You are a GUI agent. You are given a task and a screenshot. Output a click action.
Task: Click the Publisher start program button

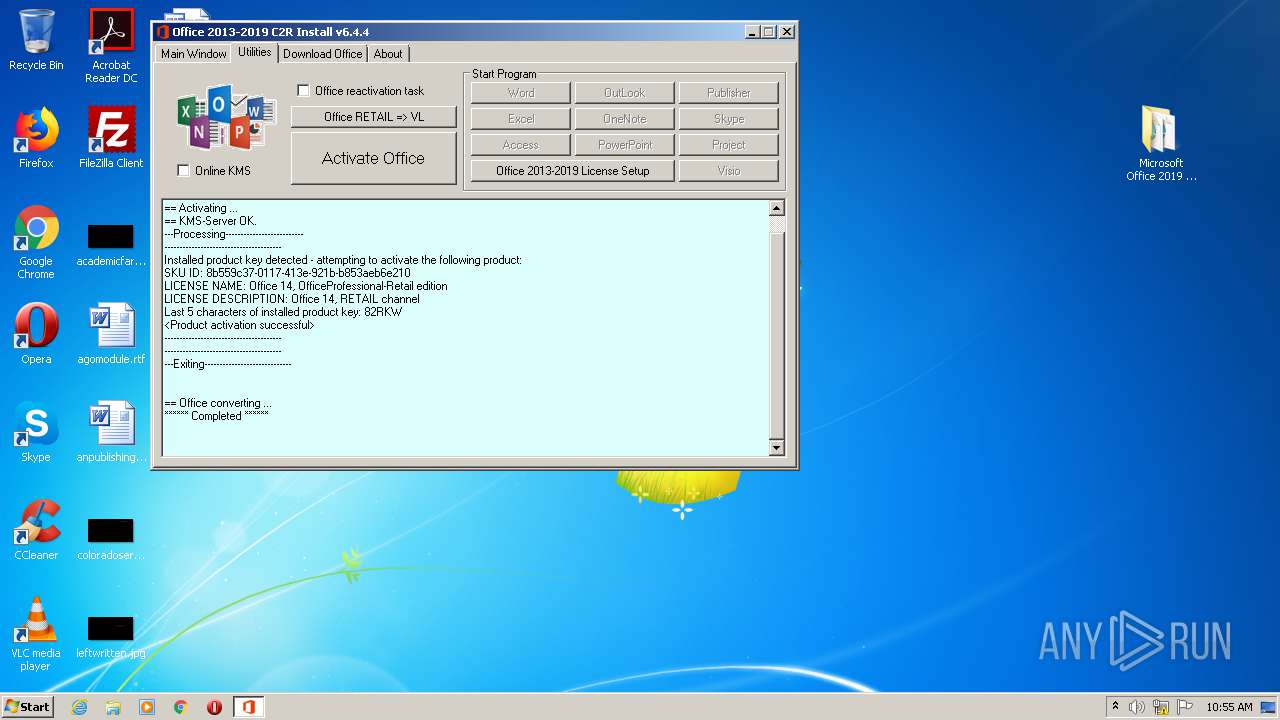pos(729,93)
